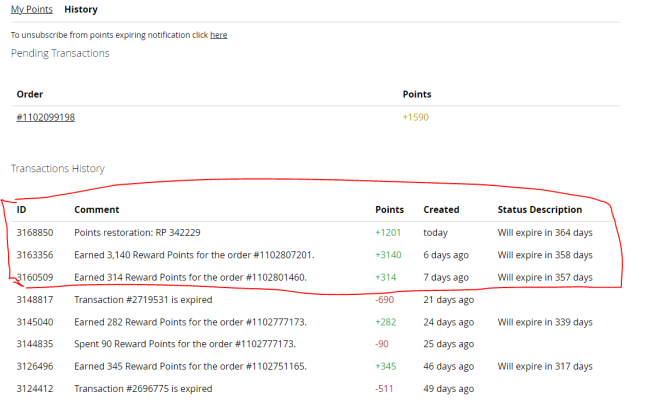653x400 pixels.
Task: Click 'Earned 345 Reward Points' comment
Action: [190, 366]
